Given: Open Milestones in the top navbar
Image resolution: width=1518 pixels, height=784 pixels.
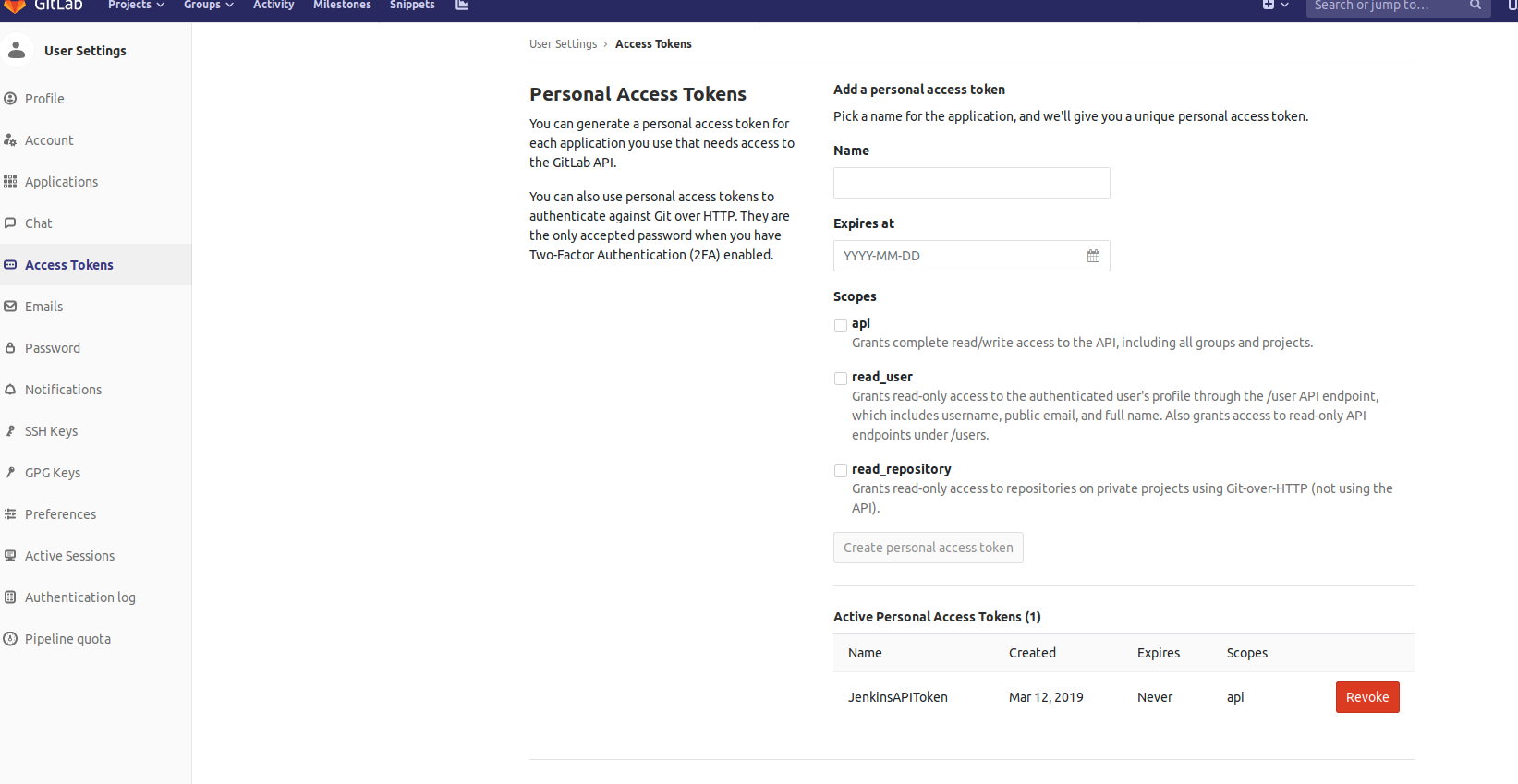Looking at the screenshot, I should click(x=342, y=5).
